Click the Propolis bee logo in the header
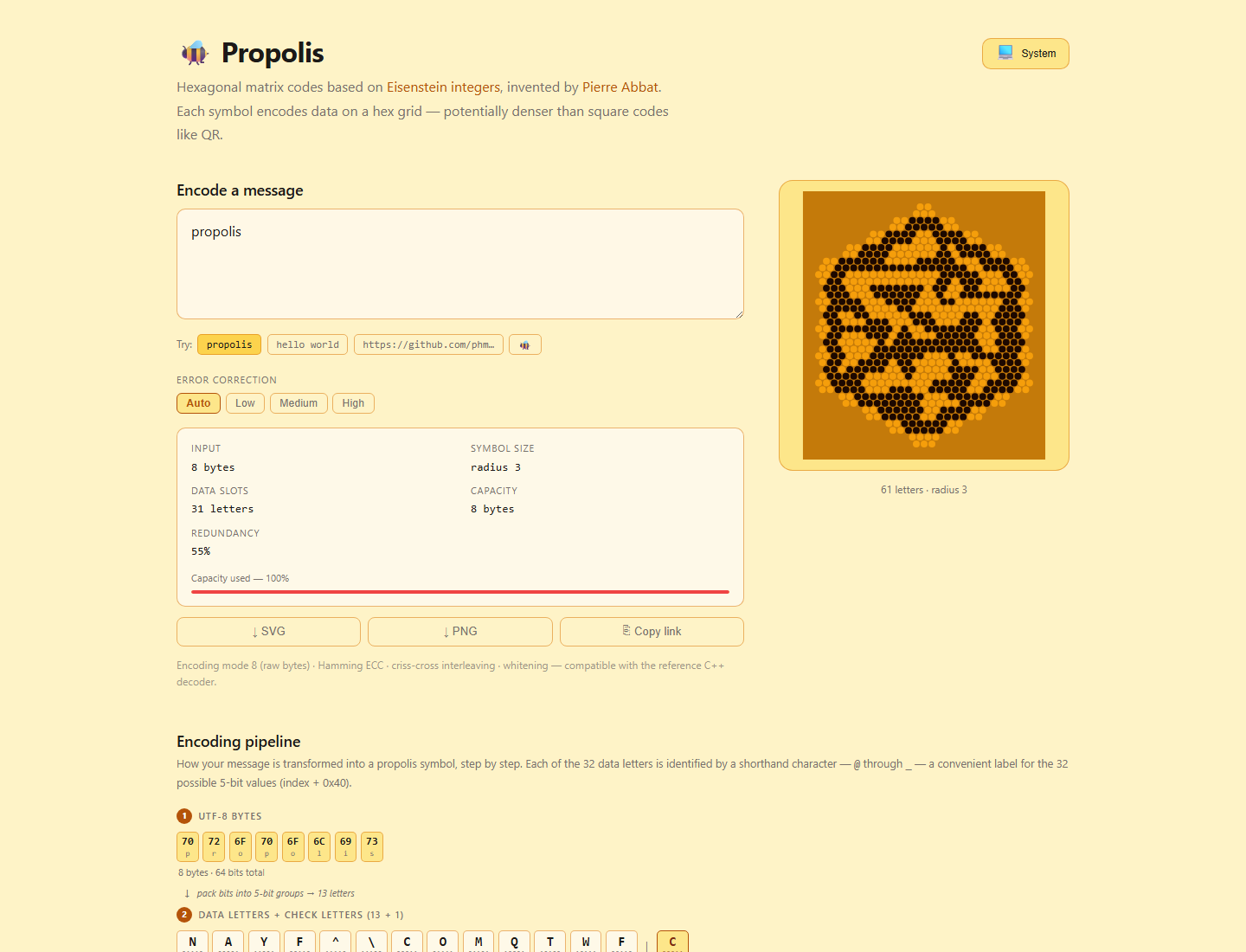1246x952 pixels. (x=194, y=53)
